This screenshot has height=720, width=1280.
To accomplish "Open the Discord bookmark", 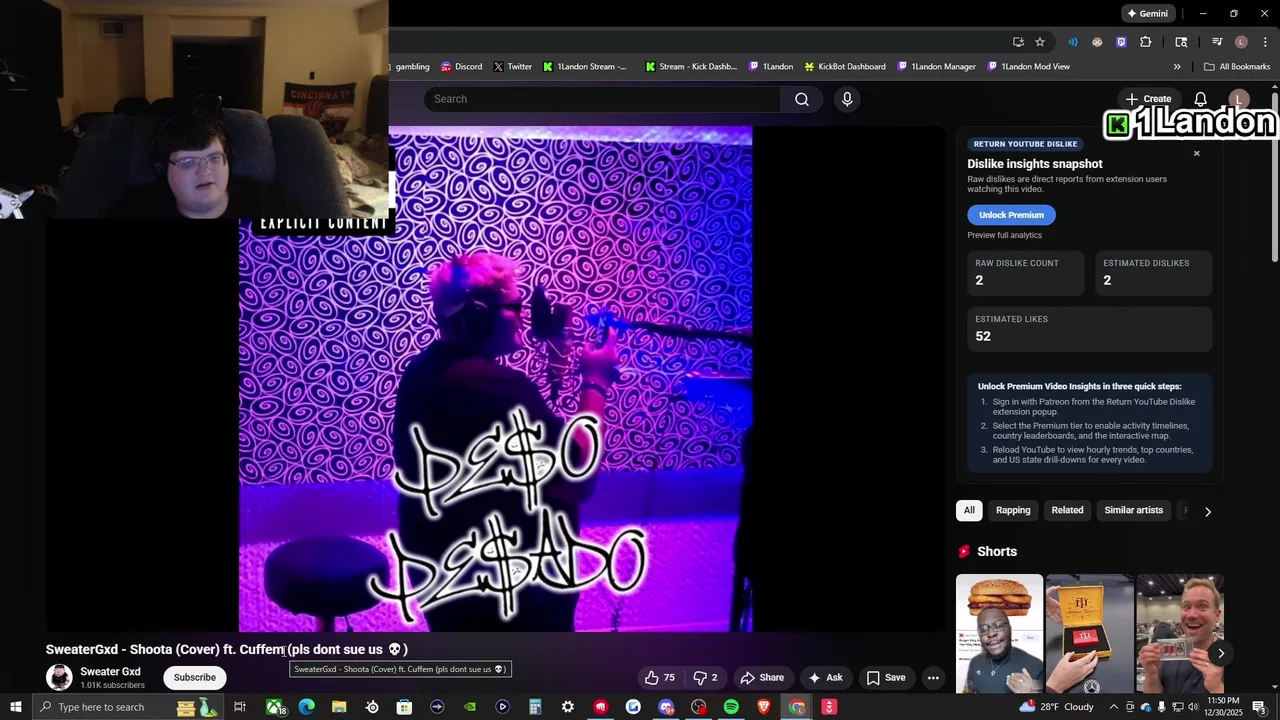I will (x=461, y=67).
